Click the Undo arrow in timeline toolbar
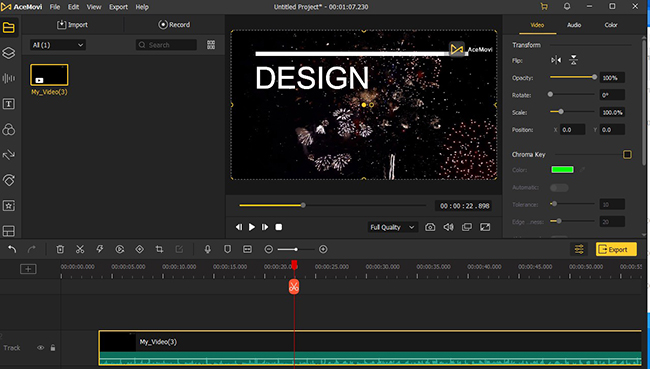The width and height of the screenshot is (650, 369). tap(12, 249)
